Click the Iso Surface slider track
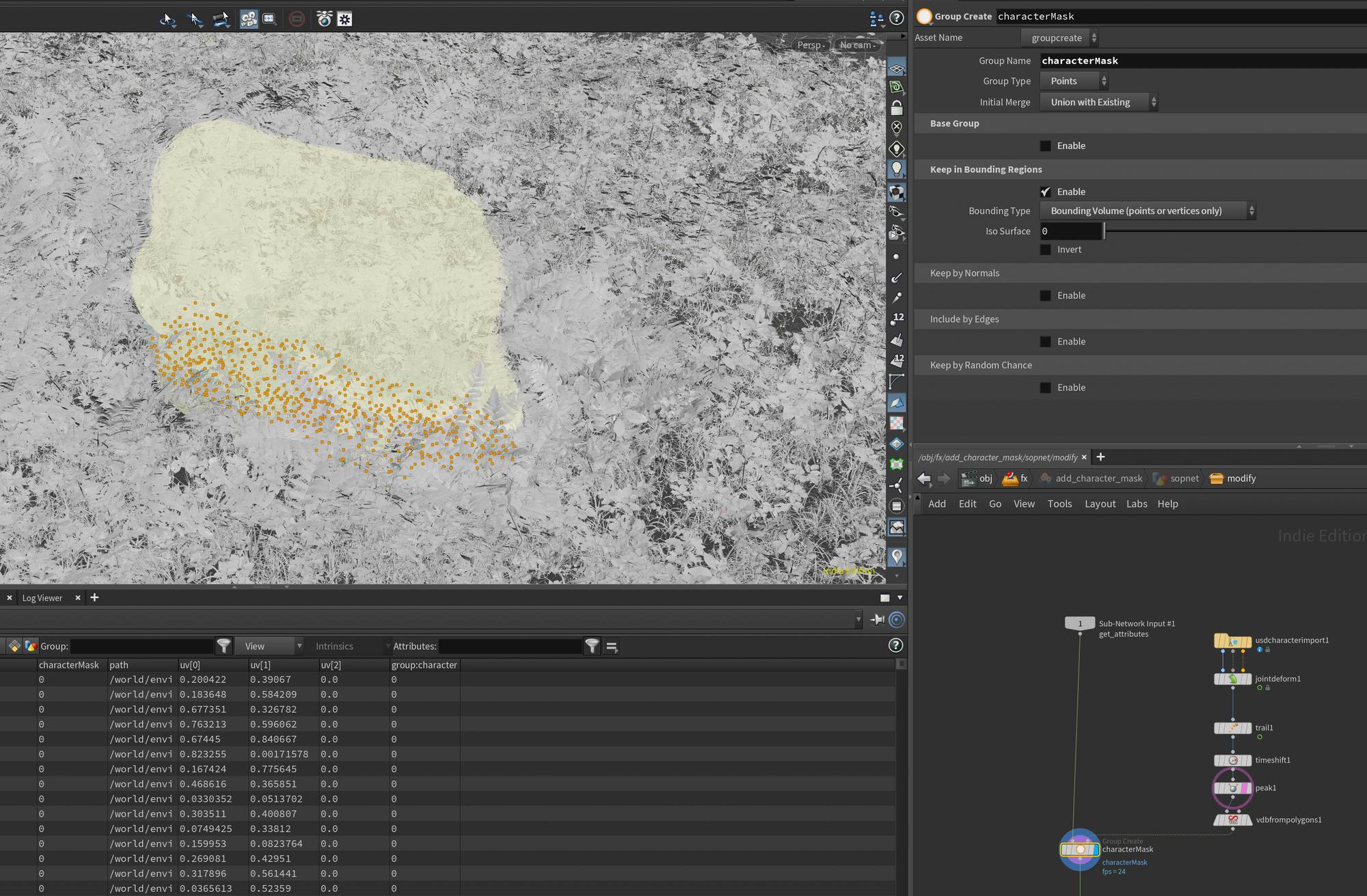Viewport: 1367px width, 896px height. pos(1230,232)
